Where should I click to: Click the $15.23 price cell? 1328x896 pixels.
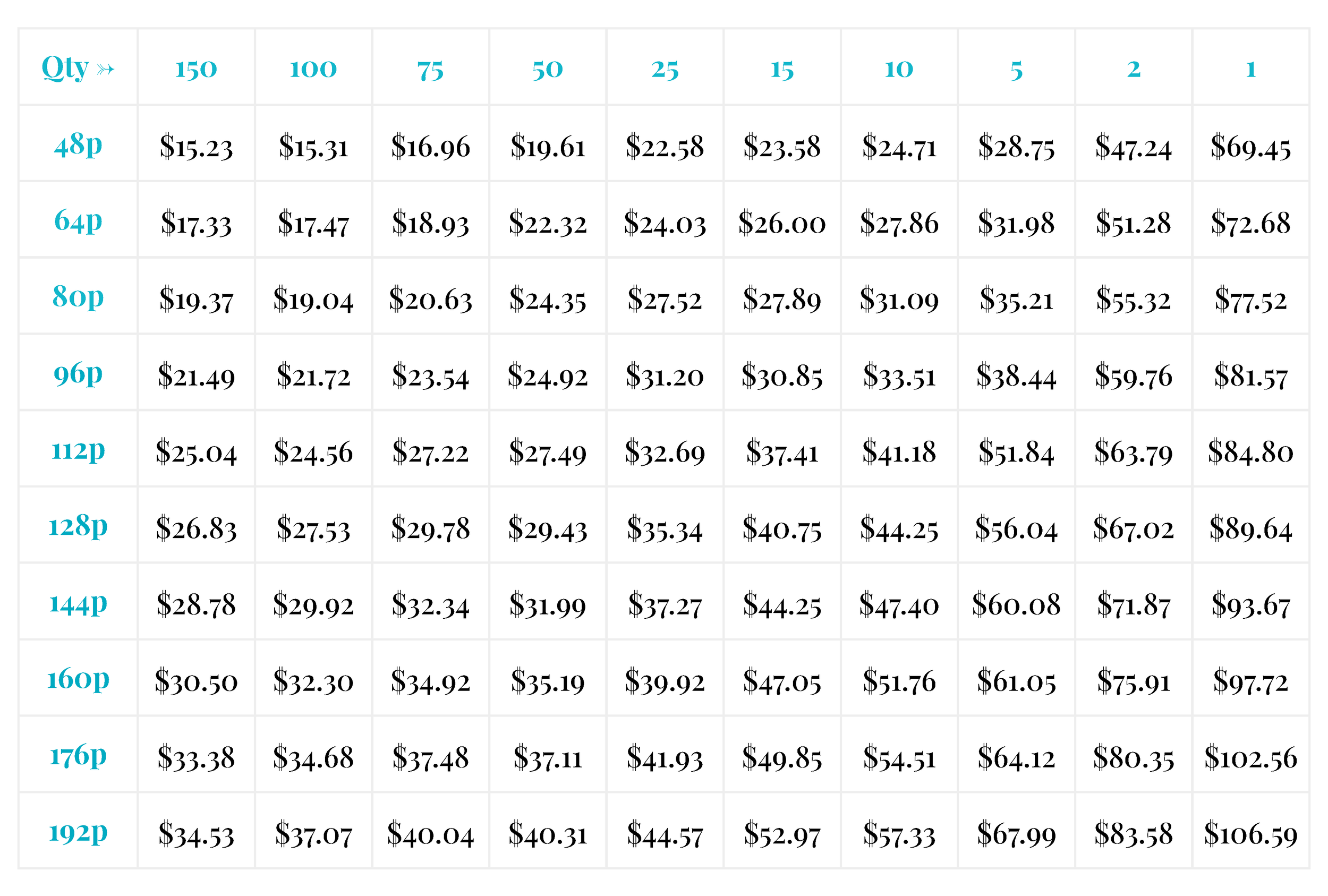196,143
